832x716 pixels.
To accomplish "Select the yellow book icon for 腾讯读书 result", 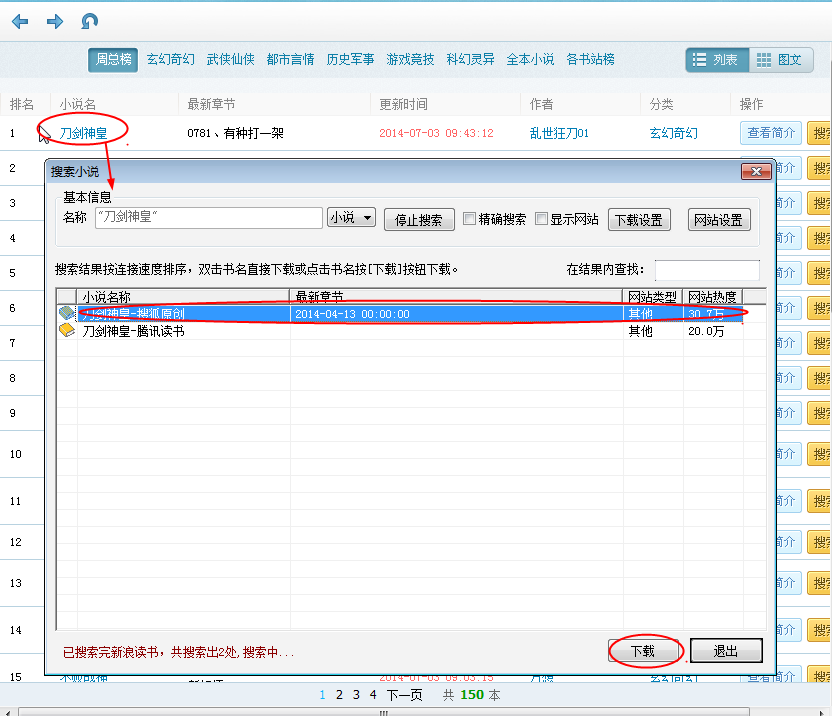I will 67,331.
